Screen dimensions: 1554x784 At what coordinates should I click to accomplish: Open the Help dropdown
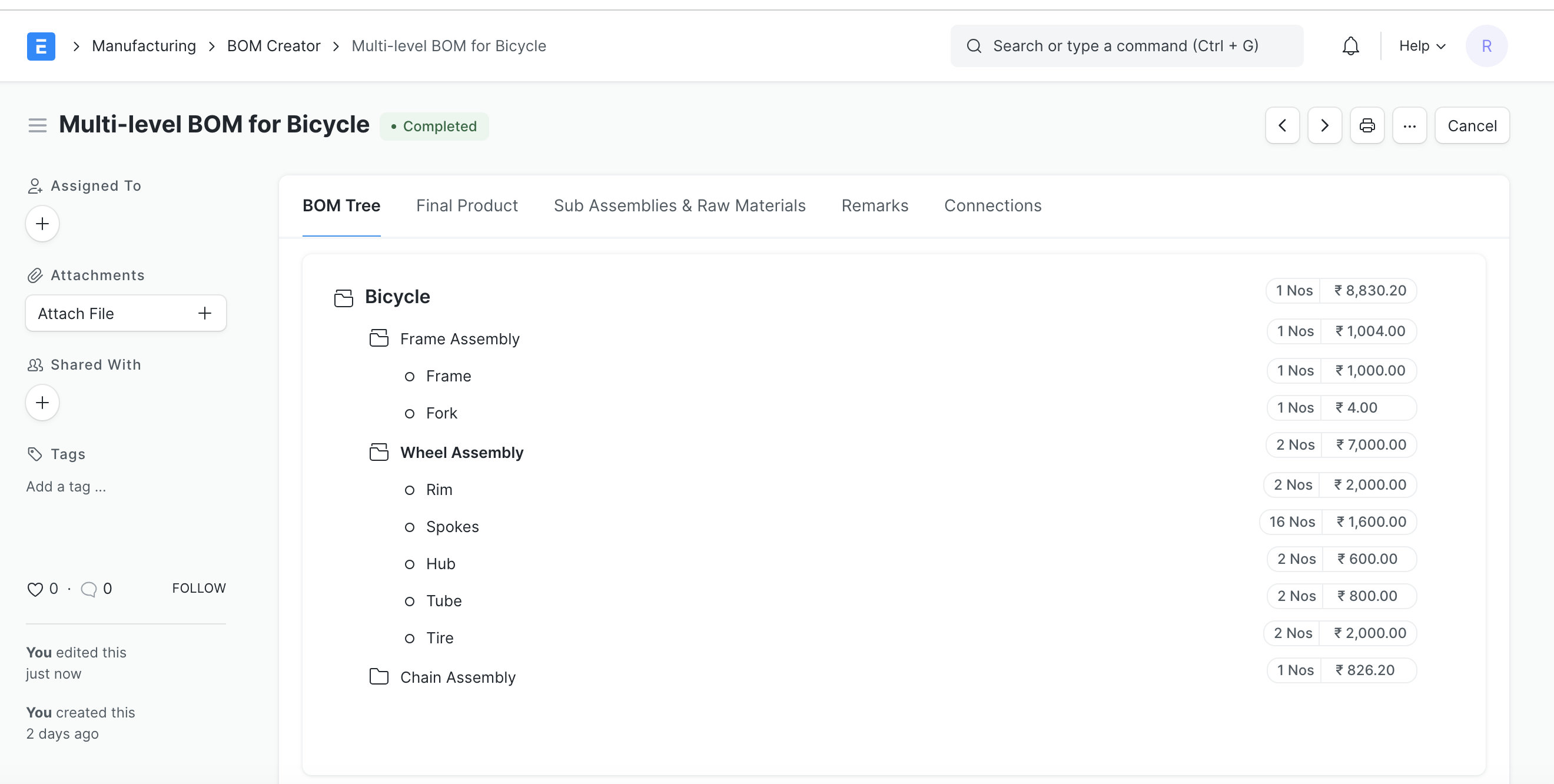coord(1421,45)
